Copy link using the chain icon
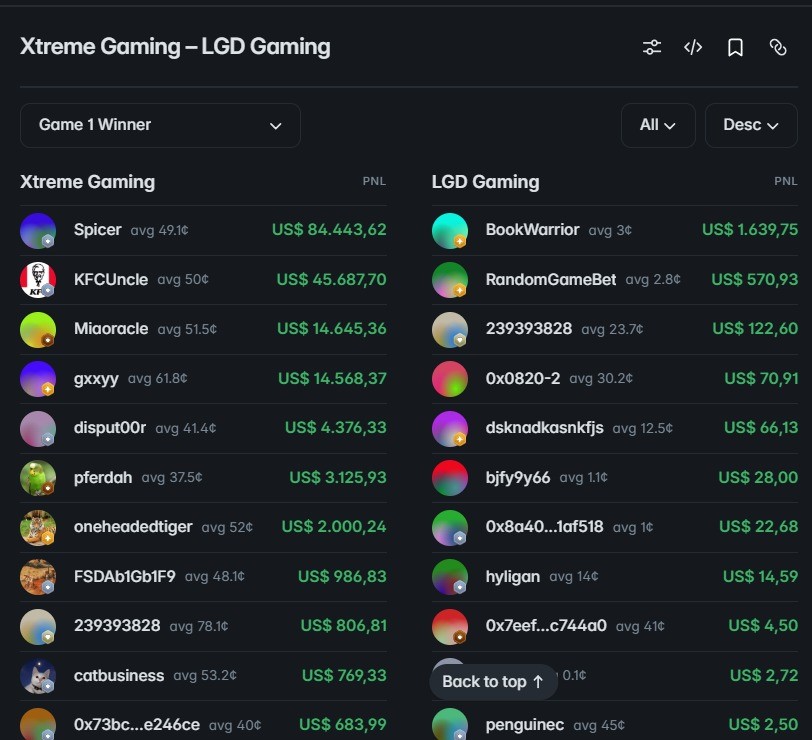 [x=778, y=47]
